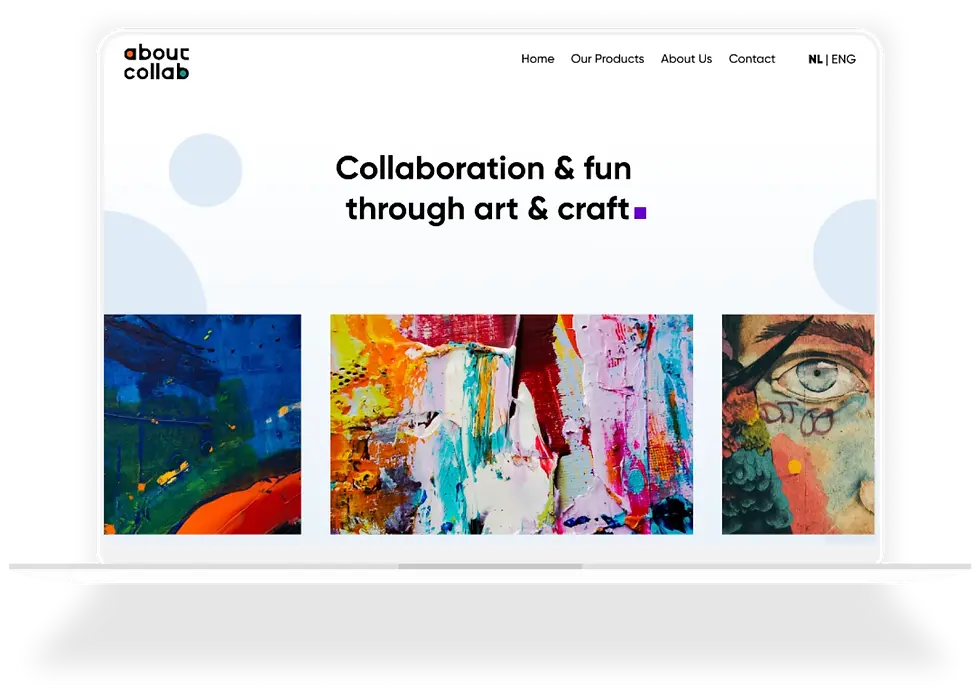Click the orange dot in about logo
This screenshot has height=695, width=980.
pyautogui.click(x=129, y=54)
